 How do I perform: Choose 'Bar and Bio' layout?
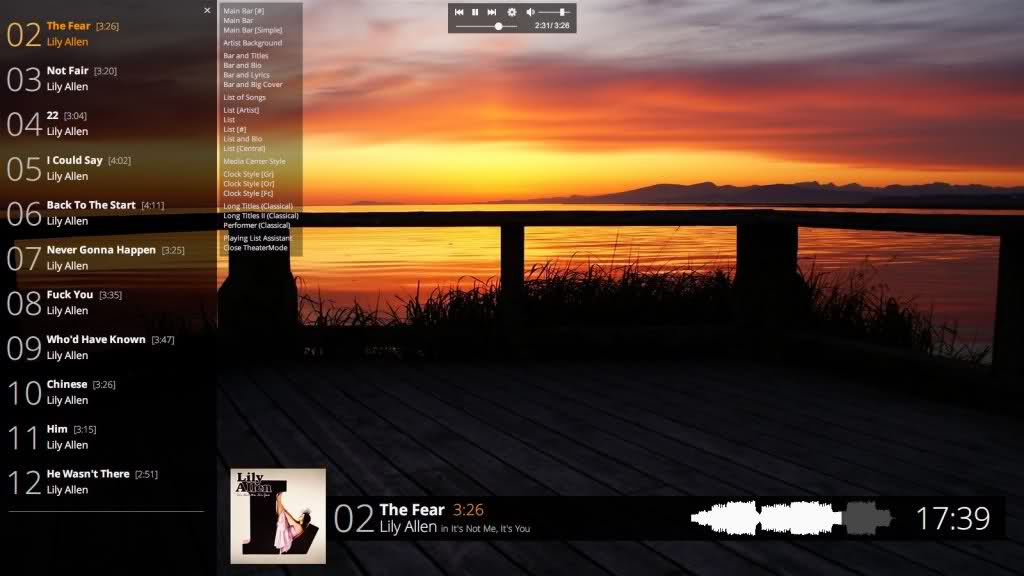pyautogui.click(x=242, y=65)
